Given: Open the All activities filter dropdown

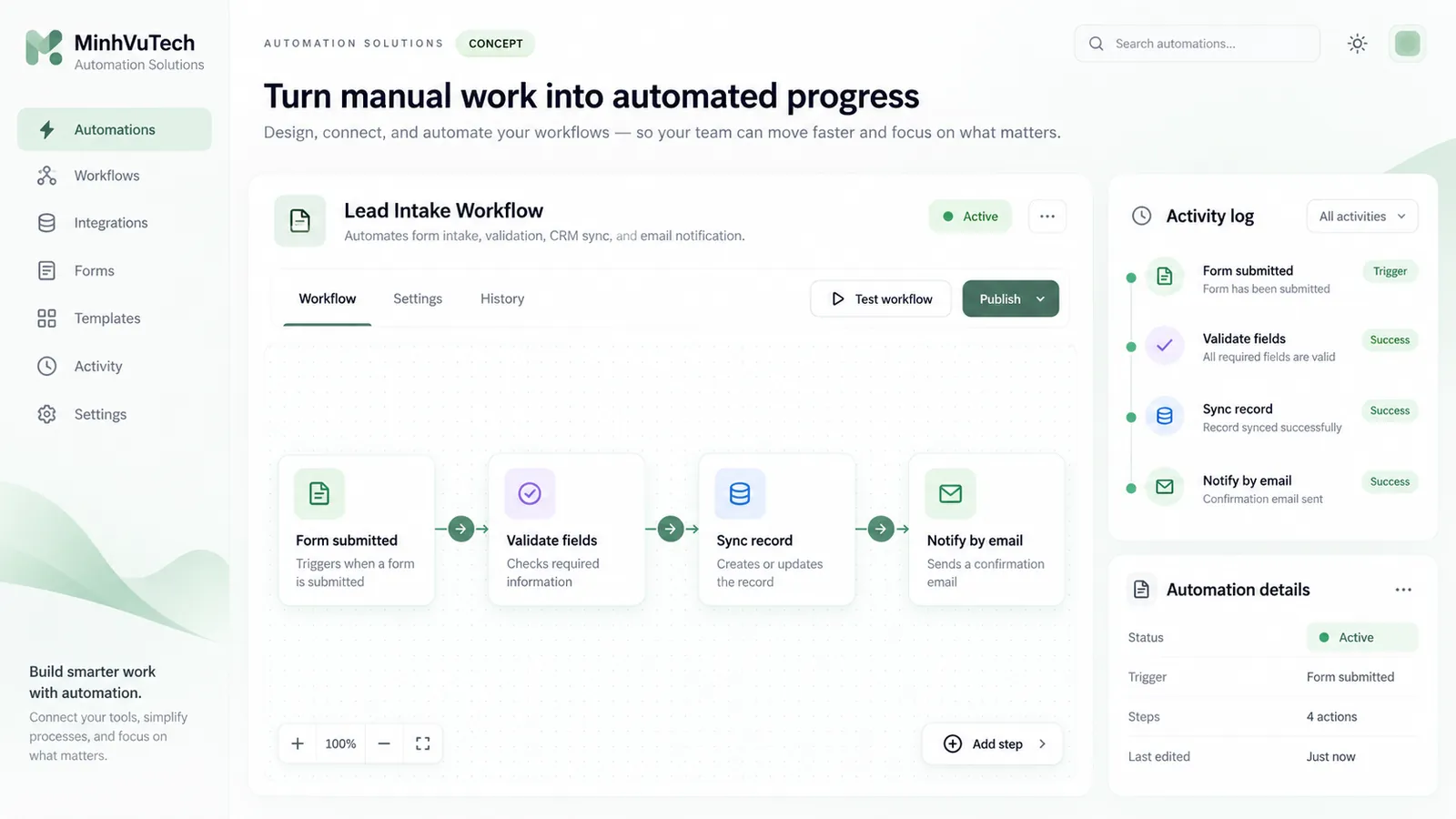Looking at the screenshot, I should coord(1362,217).
